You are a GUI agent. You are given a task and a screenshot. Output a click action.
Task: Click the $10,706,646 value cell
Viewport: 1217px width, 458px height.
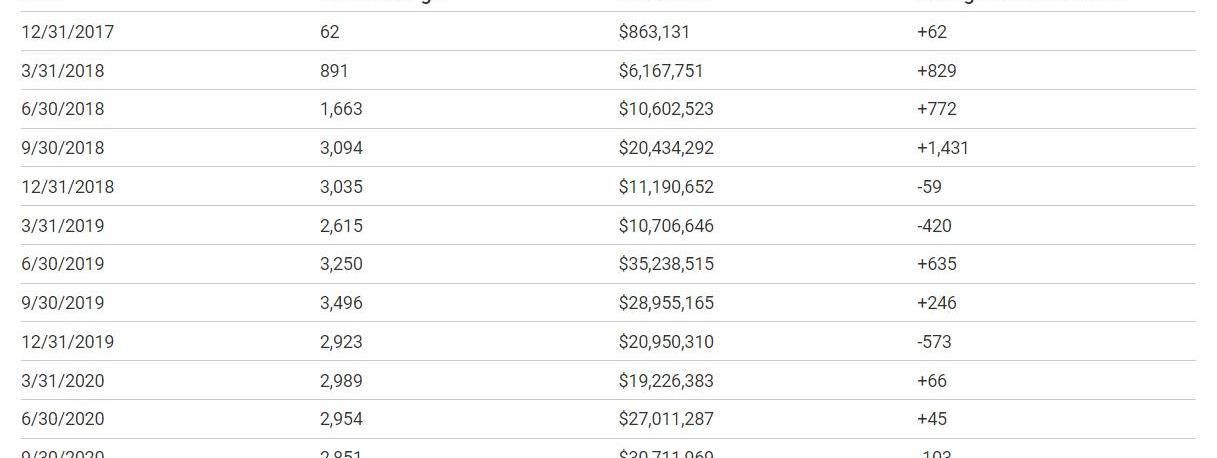[666, 226]
